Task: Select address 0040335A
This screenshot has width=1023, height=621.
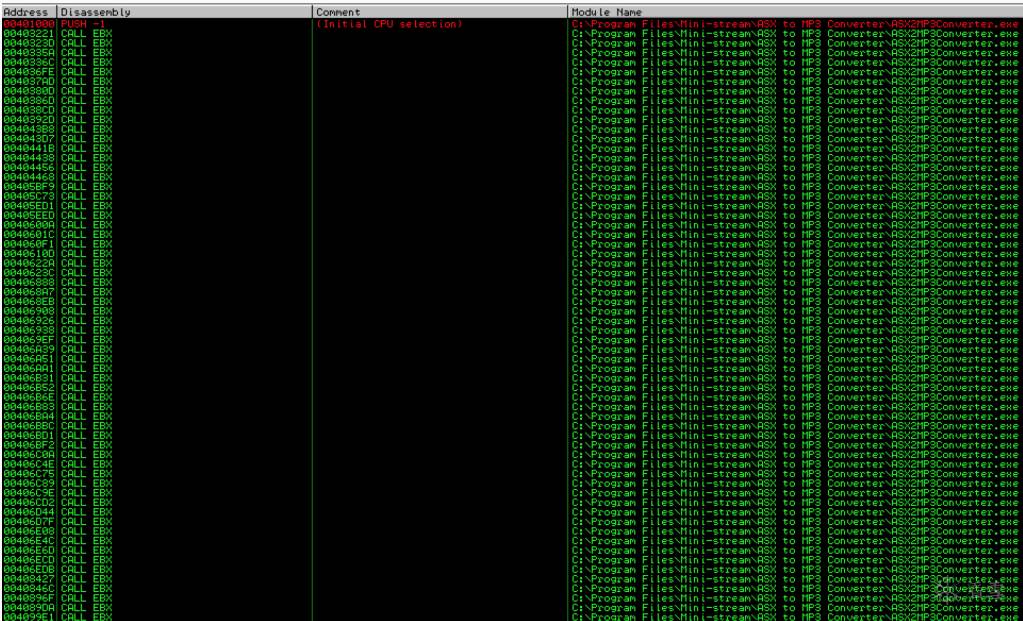Action: tap(29, 53)
